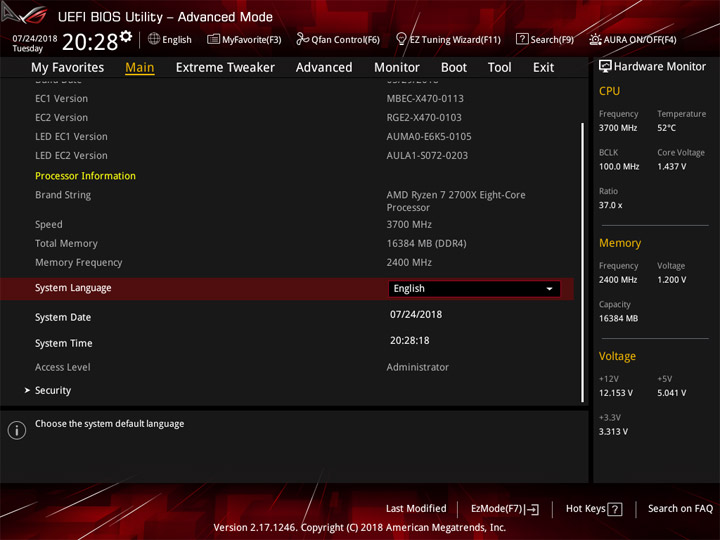This screenshot has width=720, height=540.
Task: Click the Administrator access level value
Action: coord(417,367)
